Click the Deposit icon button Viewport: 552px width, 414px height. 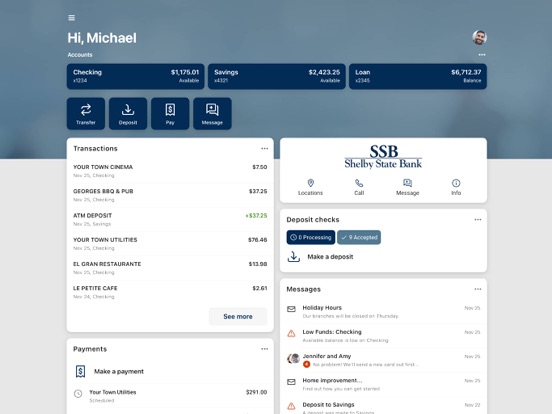pos(128,114)
